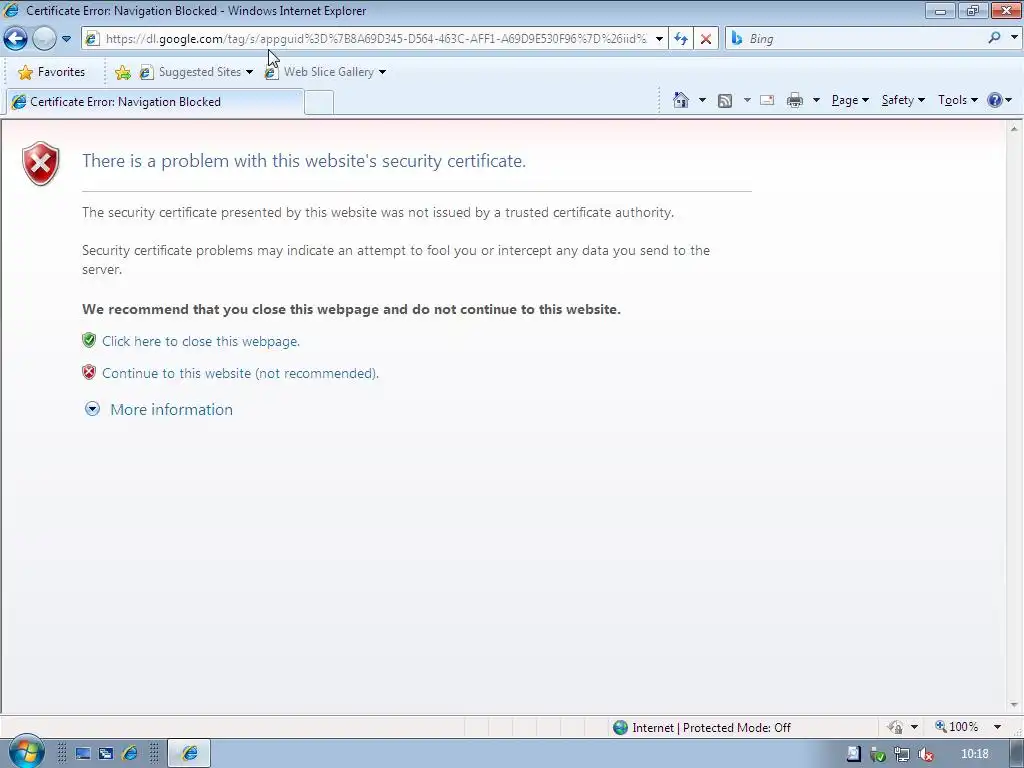This screenshot has height=768, width=1024.
Task: Click the red shield icon beside Continue link
Action: pos(89,372)
